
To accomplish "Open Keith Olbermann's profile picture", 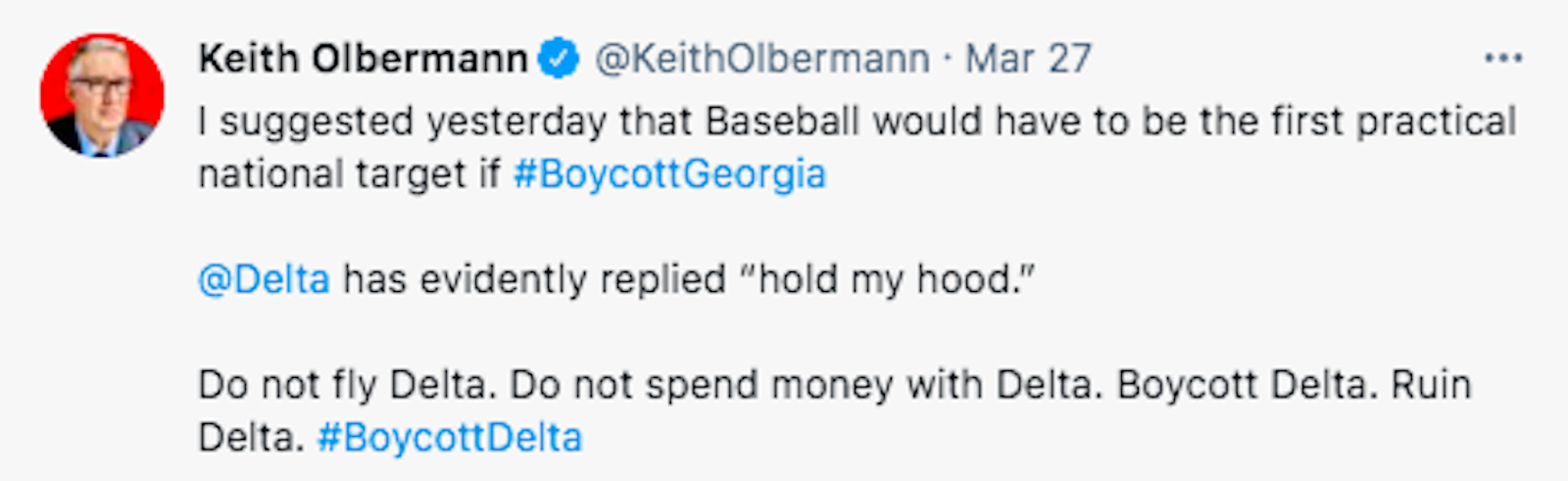I will point(102,96).
